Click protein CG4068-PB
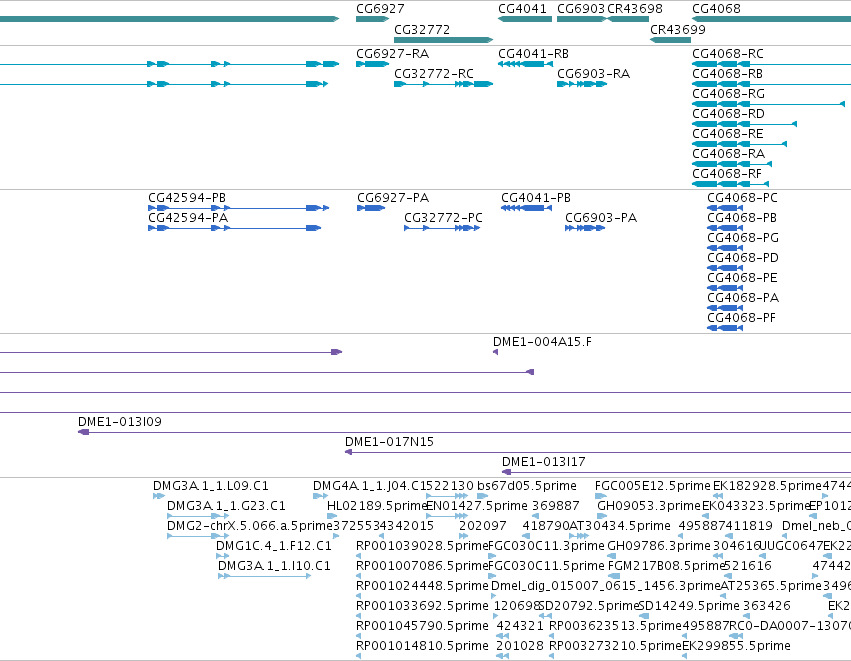The image size is (851, 661). coord(725,228)
